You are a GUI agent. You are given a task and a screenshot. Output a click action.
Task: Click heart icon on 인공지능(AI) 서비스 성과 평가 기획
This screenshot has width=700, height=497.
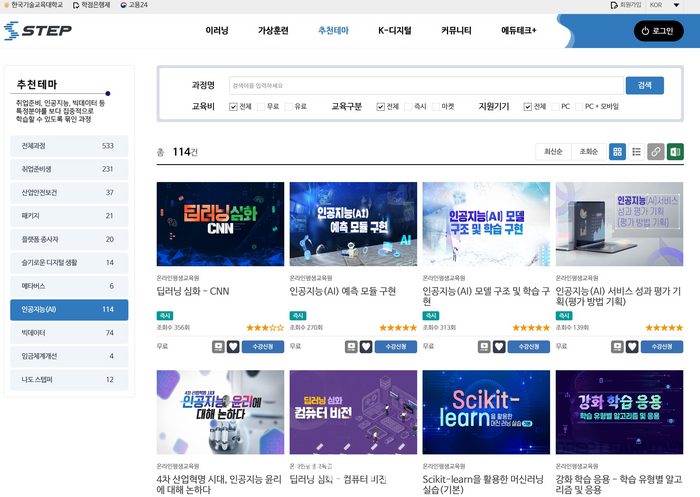coord(632,347)
